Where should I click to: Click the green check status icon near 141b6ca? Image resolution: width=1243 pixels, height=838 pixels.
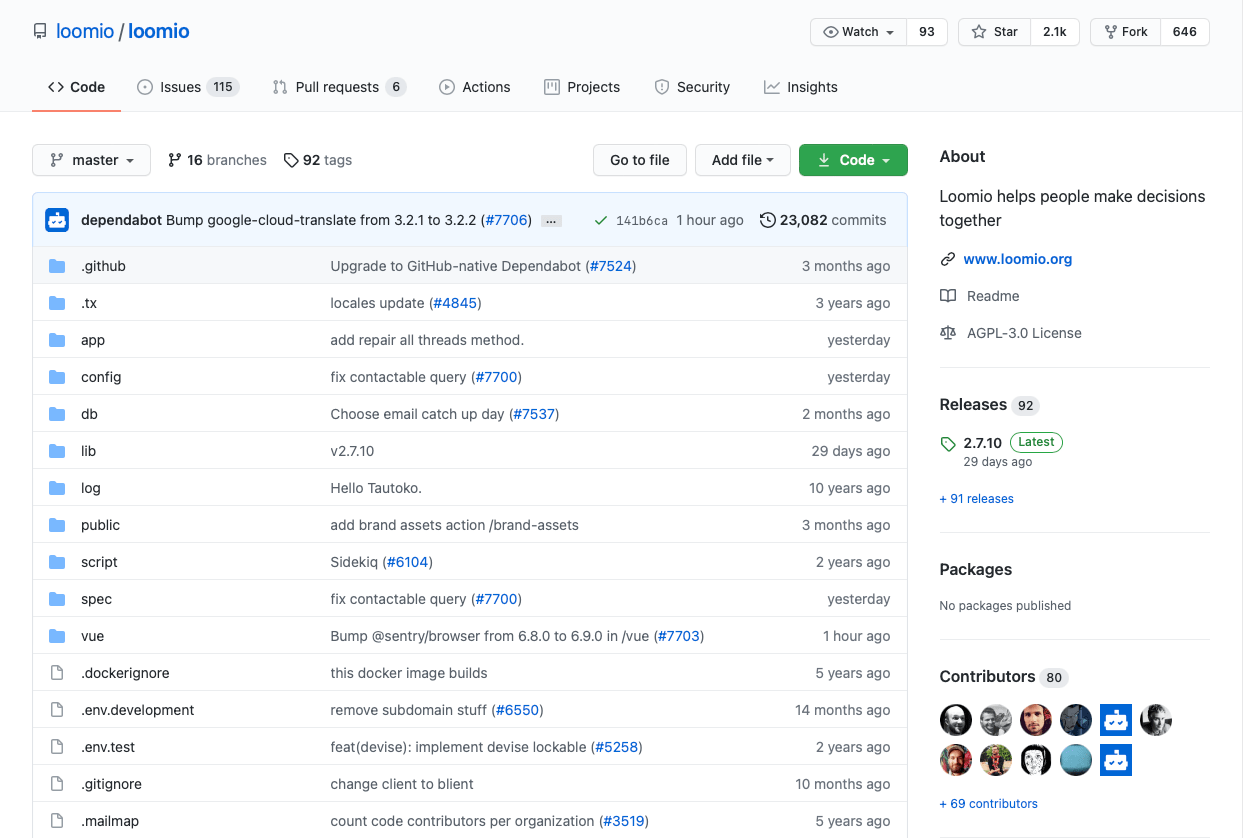[600, 220]
